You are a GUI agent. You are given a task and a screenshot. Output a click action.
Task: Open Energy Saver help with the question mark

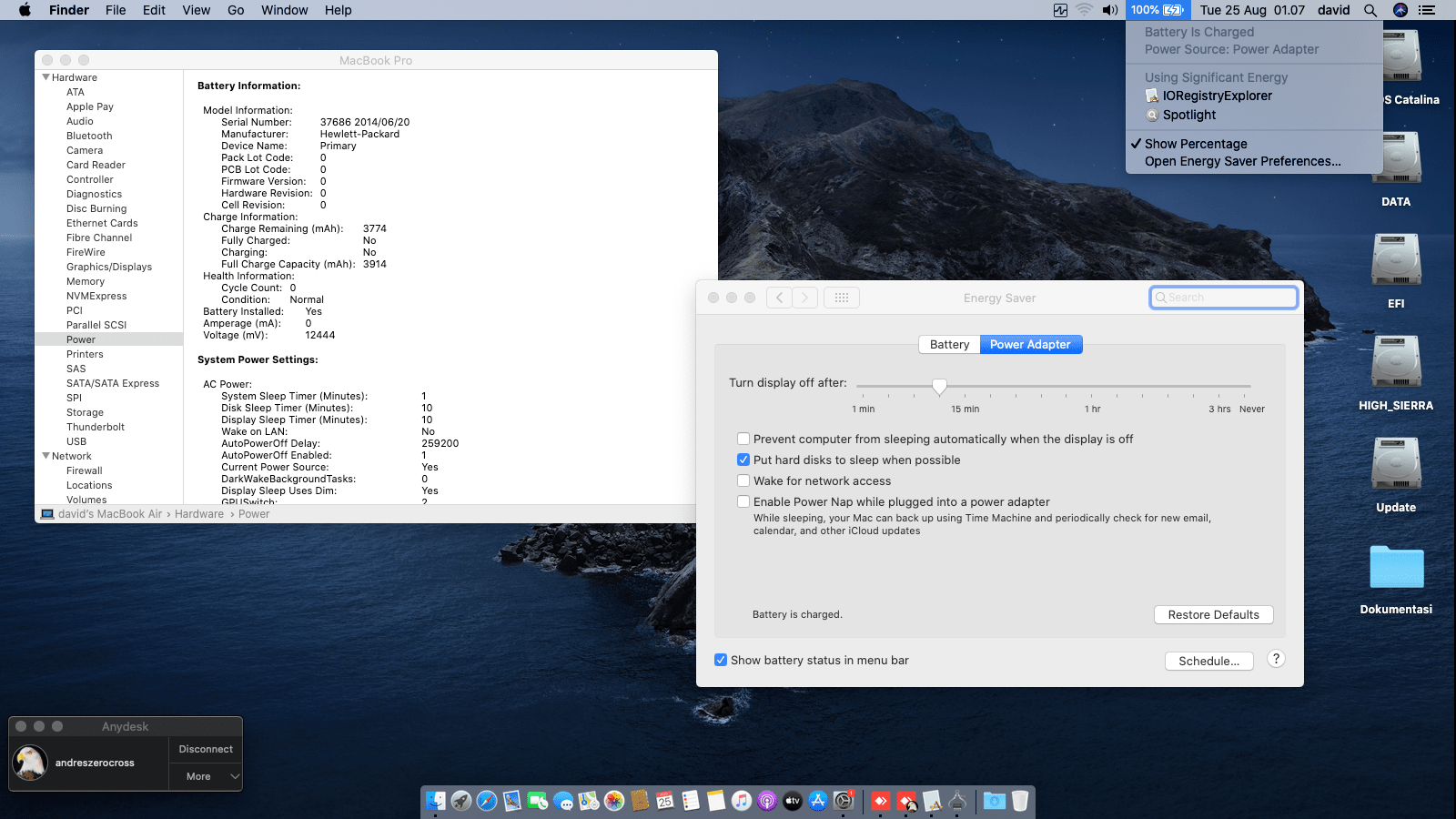point(1276,659)
